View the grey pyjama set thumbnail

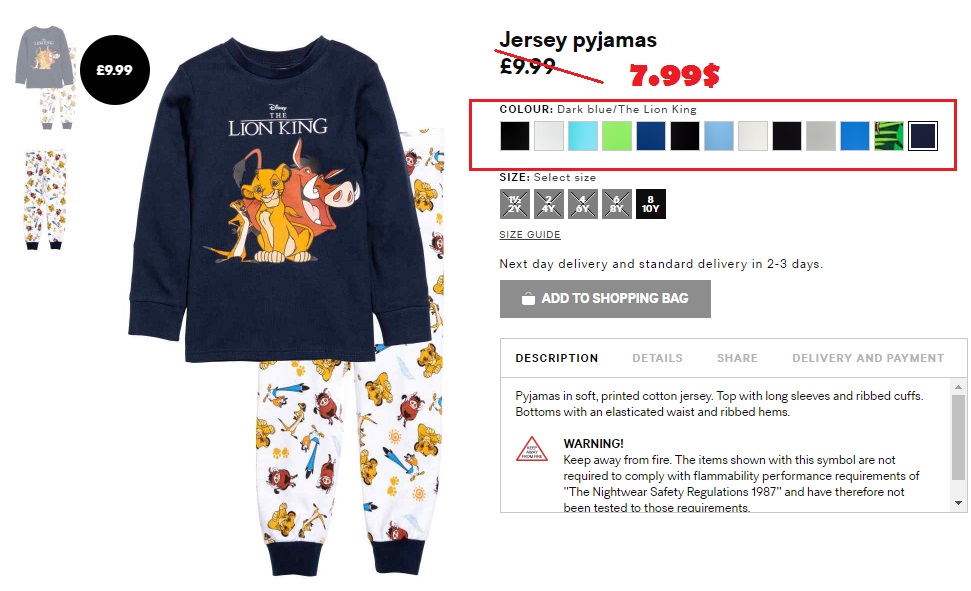(x=45, y=77)
